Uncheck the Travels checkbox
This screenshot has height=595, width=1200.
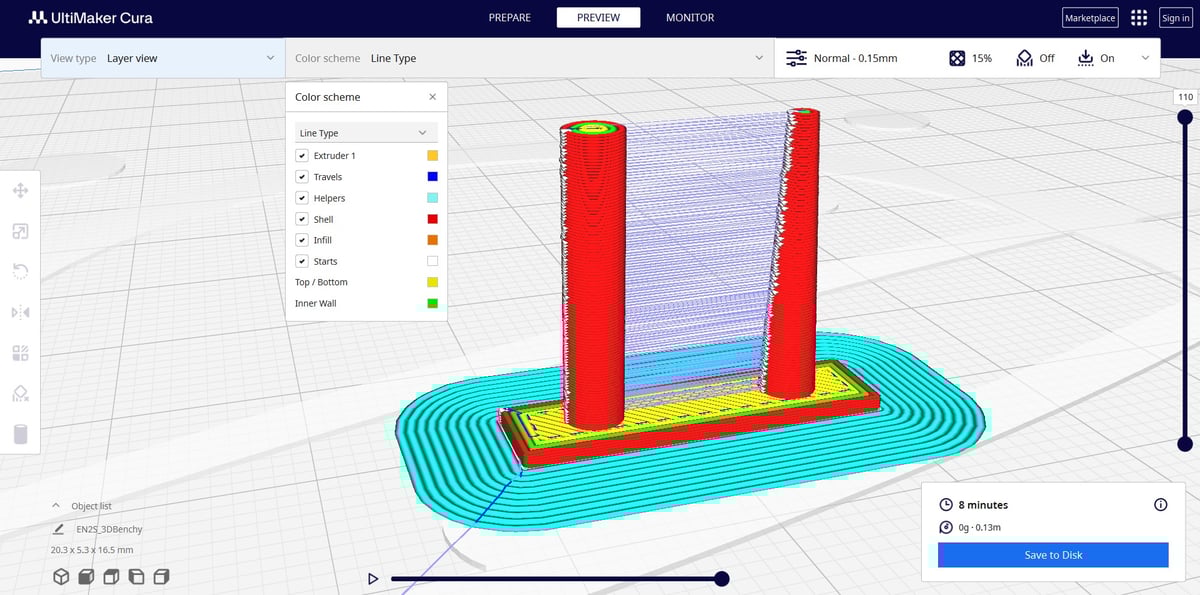pos(302,177)
